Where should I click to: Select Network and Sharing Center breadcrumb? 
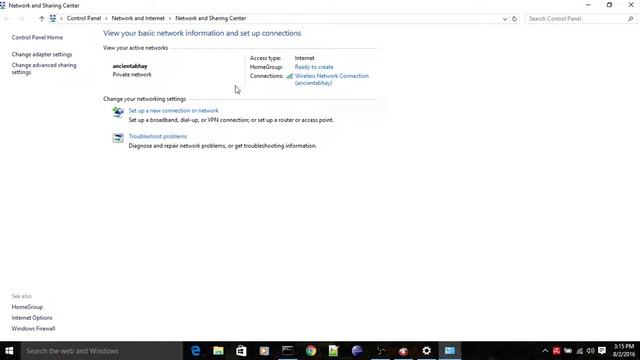(x=211, y=18)
